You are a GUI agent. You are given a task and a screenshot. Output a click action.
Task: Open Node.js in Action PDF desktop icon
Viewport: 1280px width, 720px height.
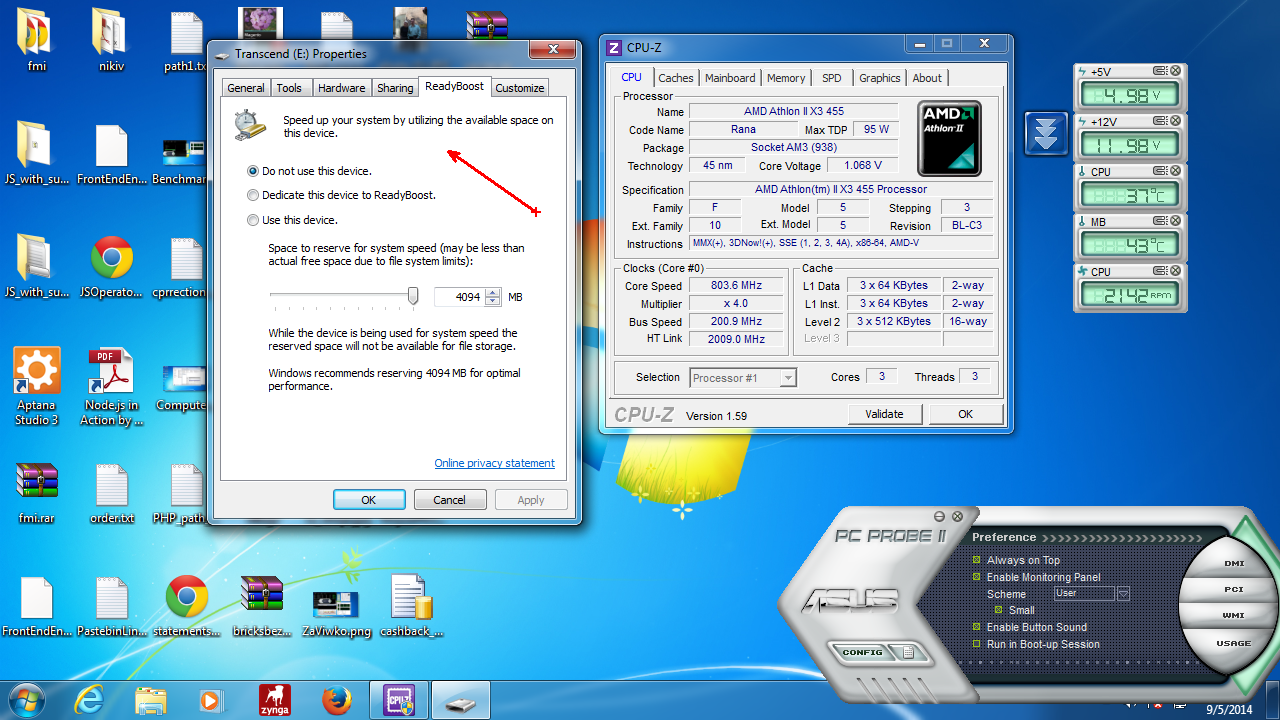111,387
